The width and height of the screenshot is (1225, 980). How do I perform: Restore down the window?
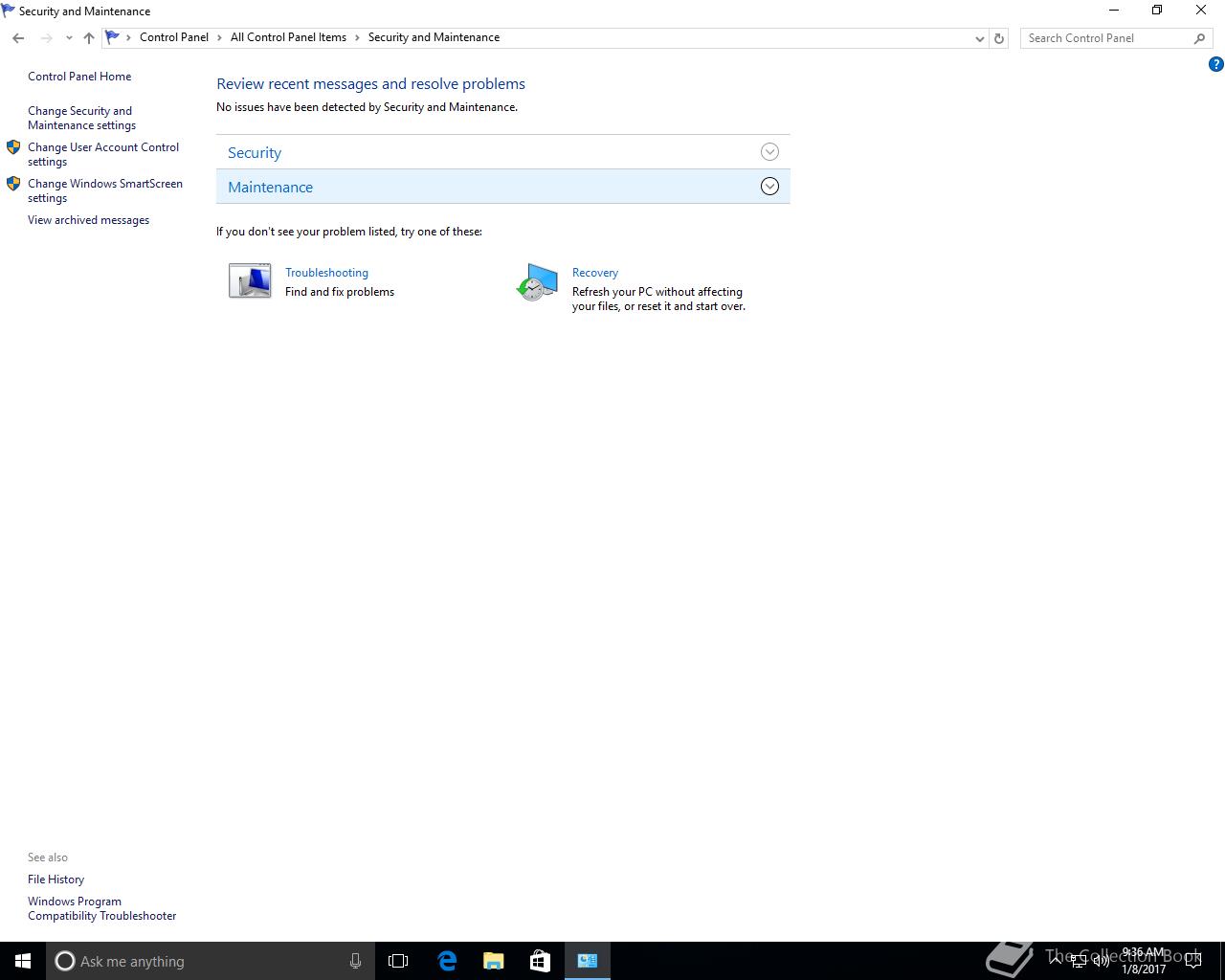(x=1157, y=11)
